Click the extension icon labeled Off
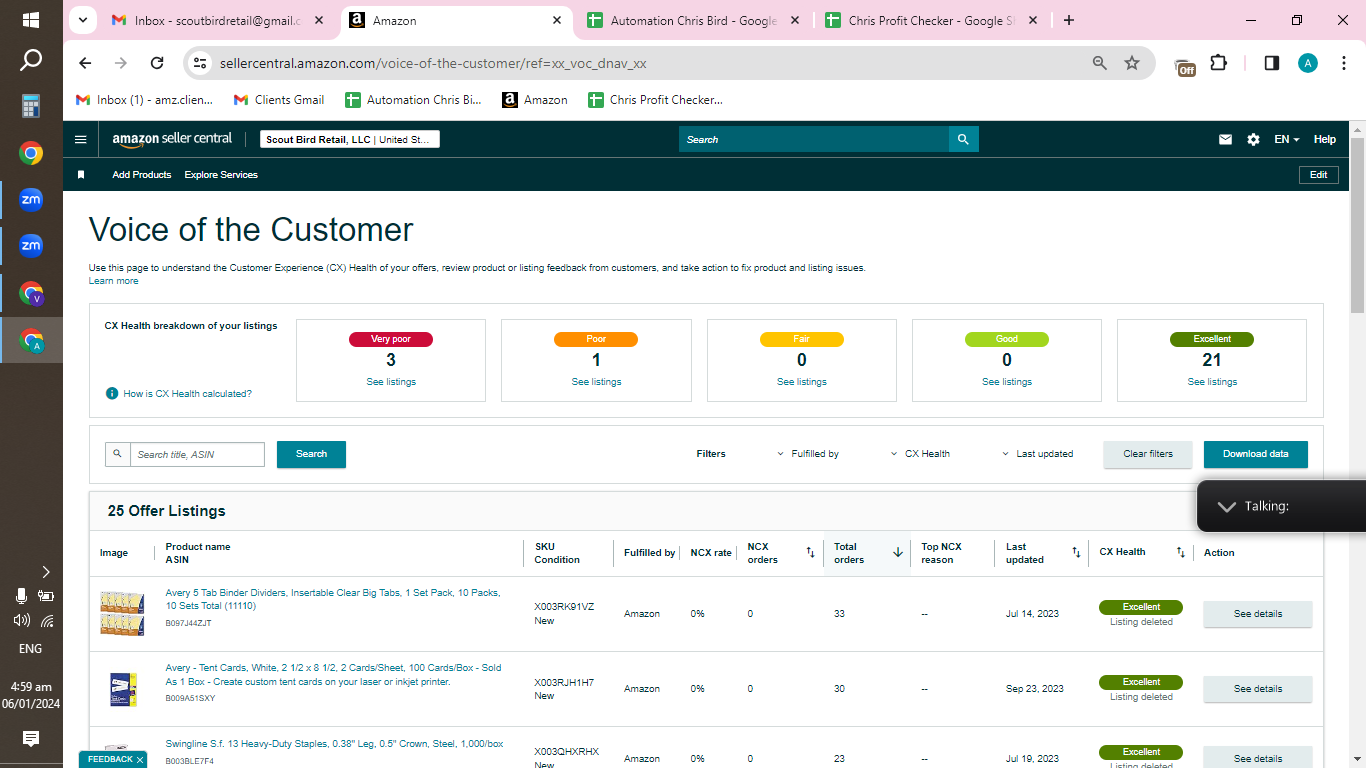Screen dimensions: 1366x768 point(1185,66)
